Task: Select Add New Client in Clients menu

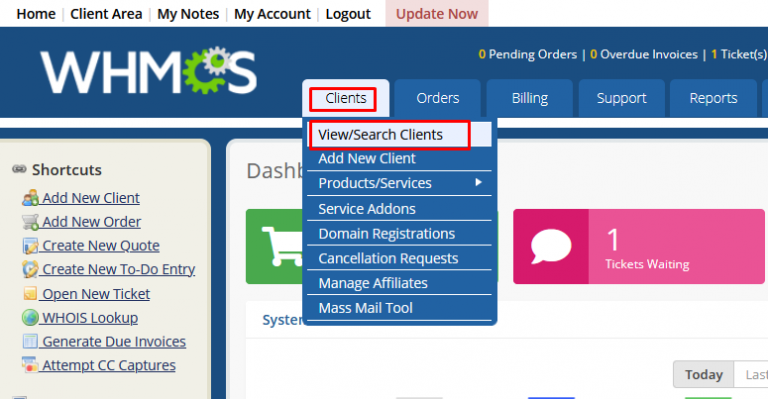Action: point(399,159)
